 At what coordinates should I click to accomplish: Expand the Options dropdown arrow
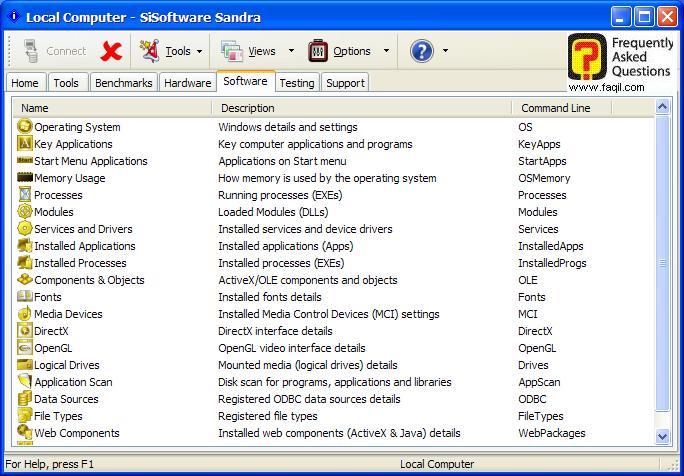pyautogui.click(x=386, y=51)
